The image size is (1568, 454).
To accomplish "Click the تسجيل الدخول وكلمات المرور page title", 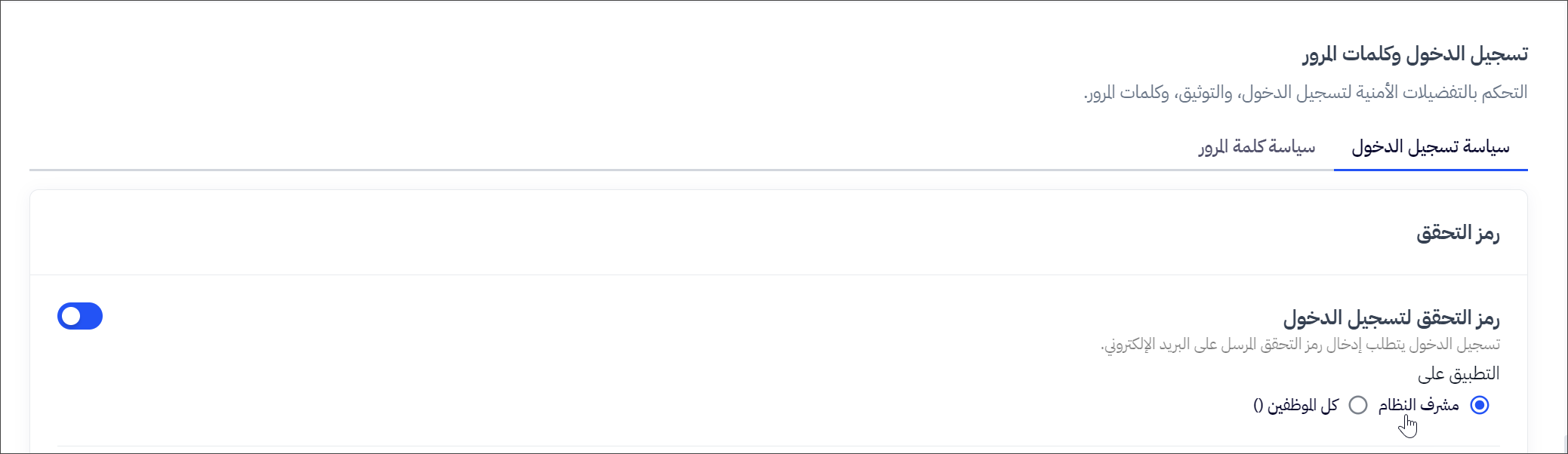I will click(1415, 54).
